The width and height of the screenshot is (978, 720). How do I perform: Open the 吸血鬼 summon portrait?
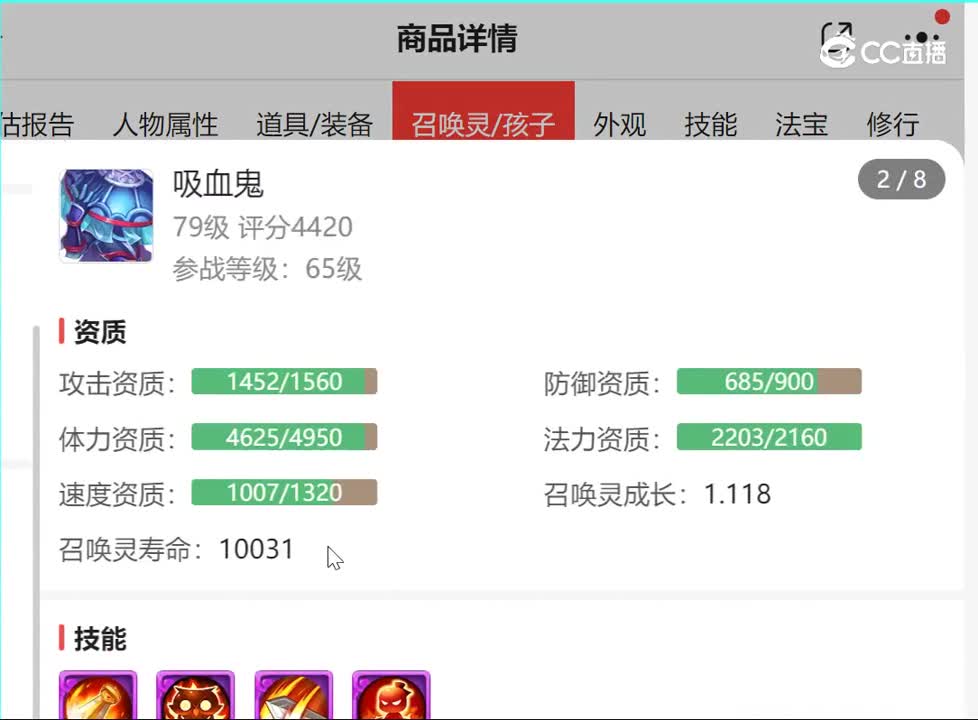[x=106, y=215]
